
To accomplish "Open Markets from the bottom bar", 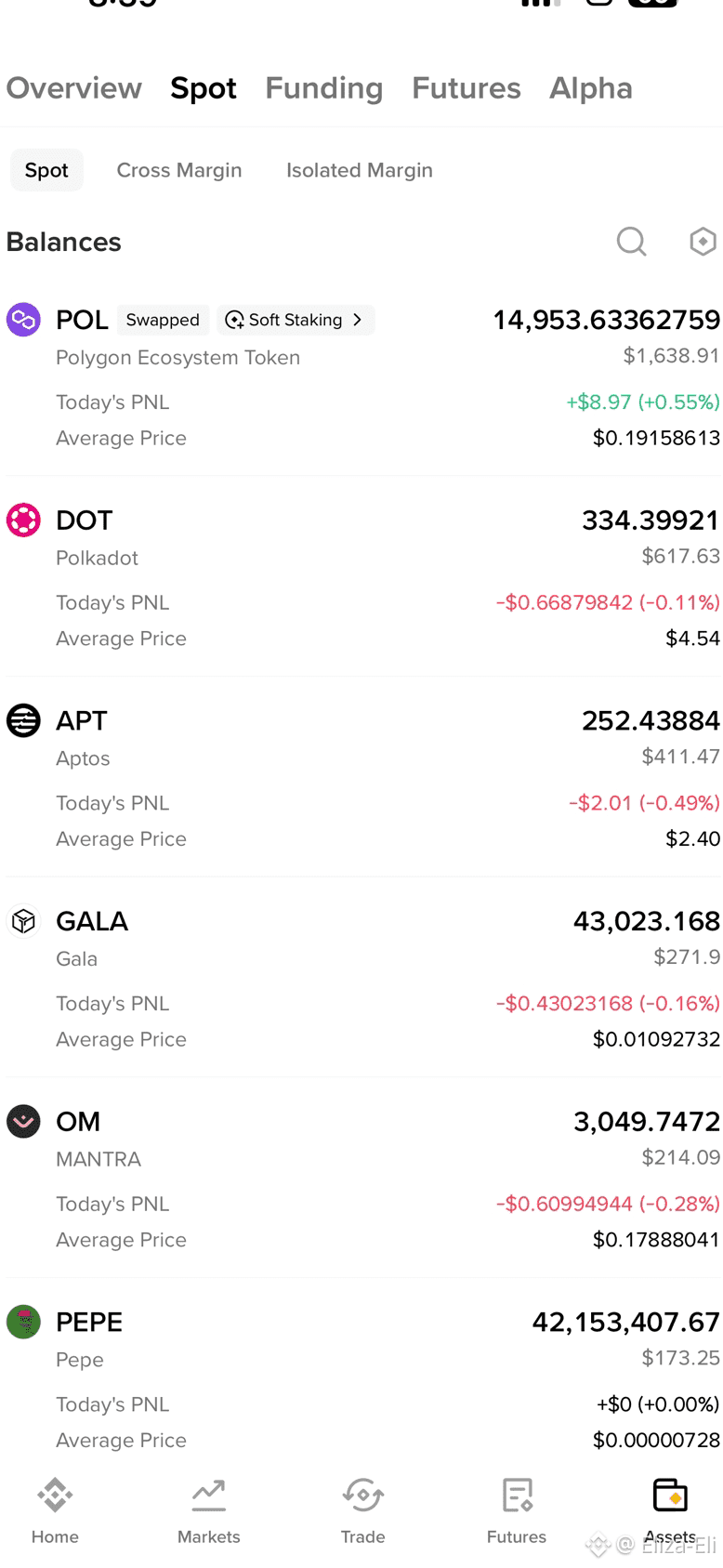I will click(208, 1511).
